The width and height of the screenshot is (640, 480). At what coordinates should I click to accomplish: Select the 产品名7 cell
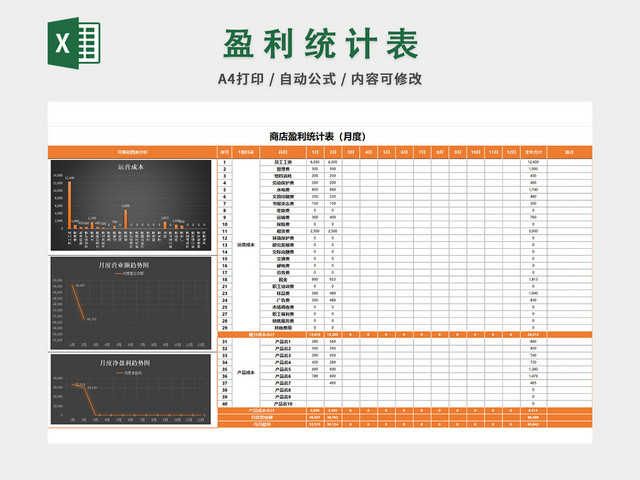point(283,383)
